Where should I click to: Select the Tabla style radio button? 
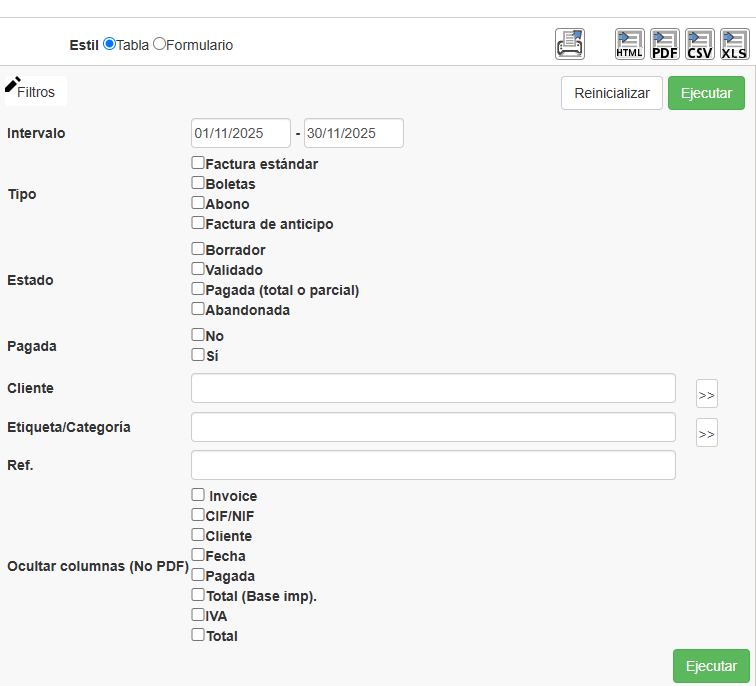(109, 44)
